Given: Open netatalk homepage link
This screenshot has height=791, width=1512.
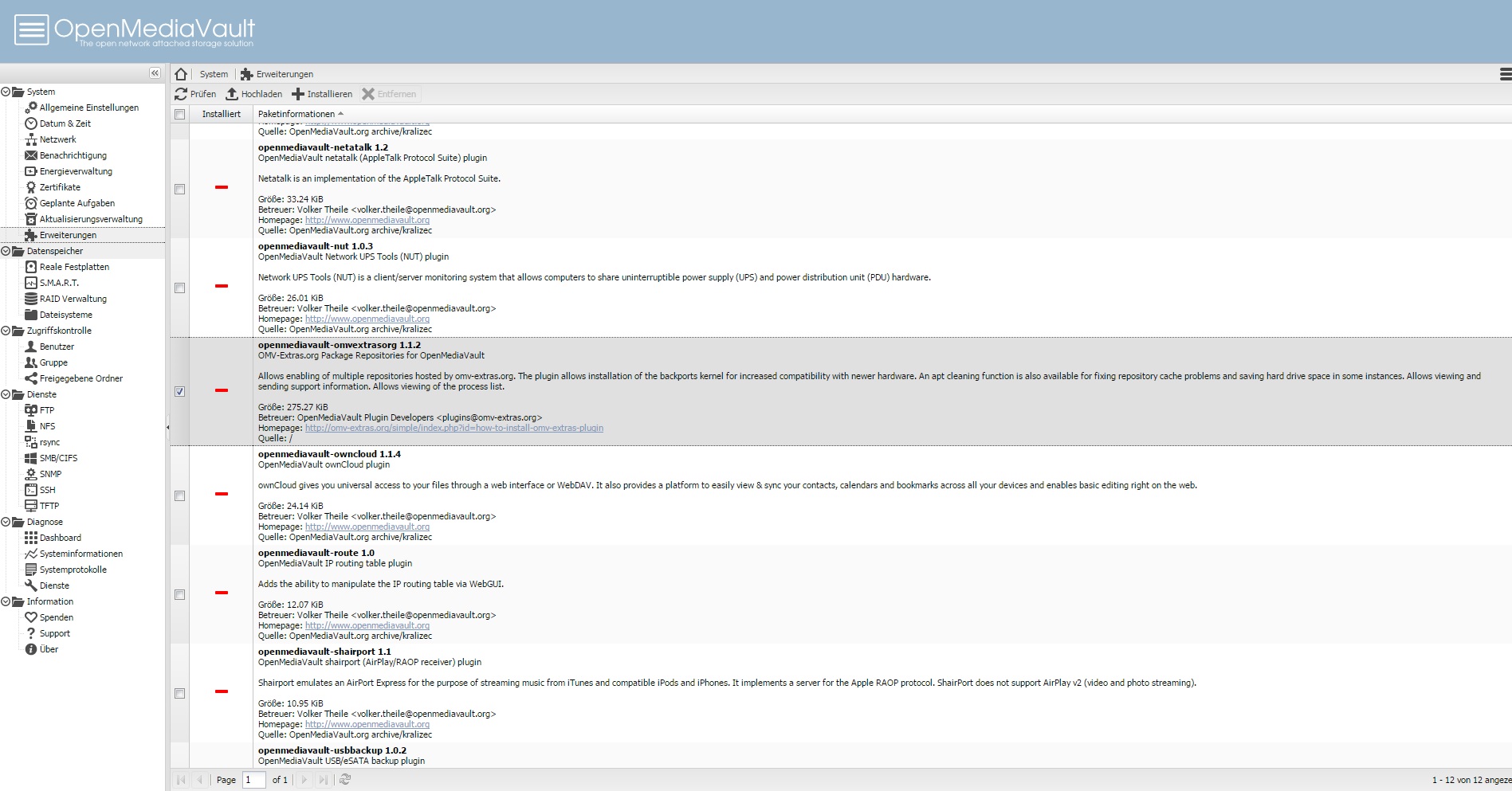Looking at the screenshot, I should pyautogui.click(x=367, y=220).
